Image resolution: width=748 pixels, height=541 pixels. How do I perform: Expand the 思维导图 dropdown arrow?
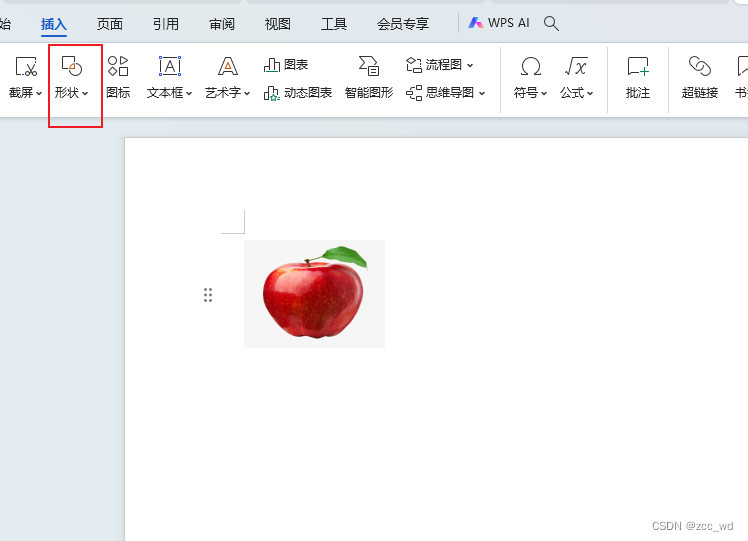pyautogui.click(x=482, y=94)
